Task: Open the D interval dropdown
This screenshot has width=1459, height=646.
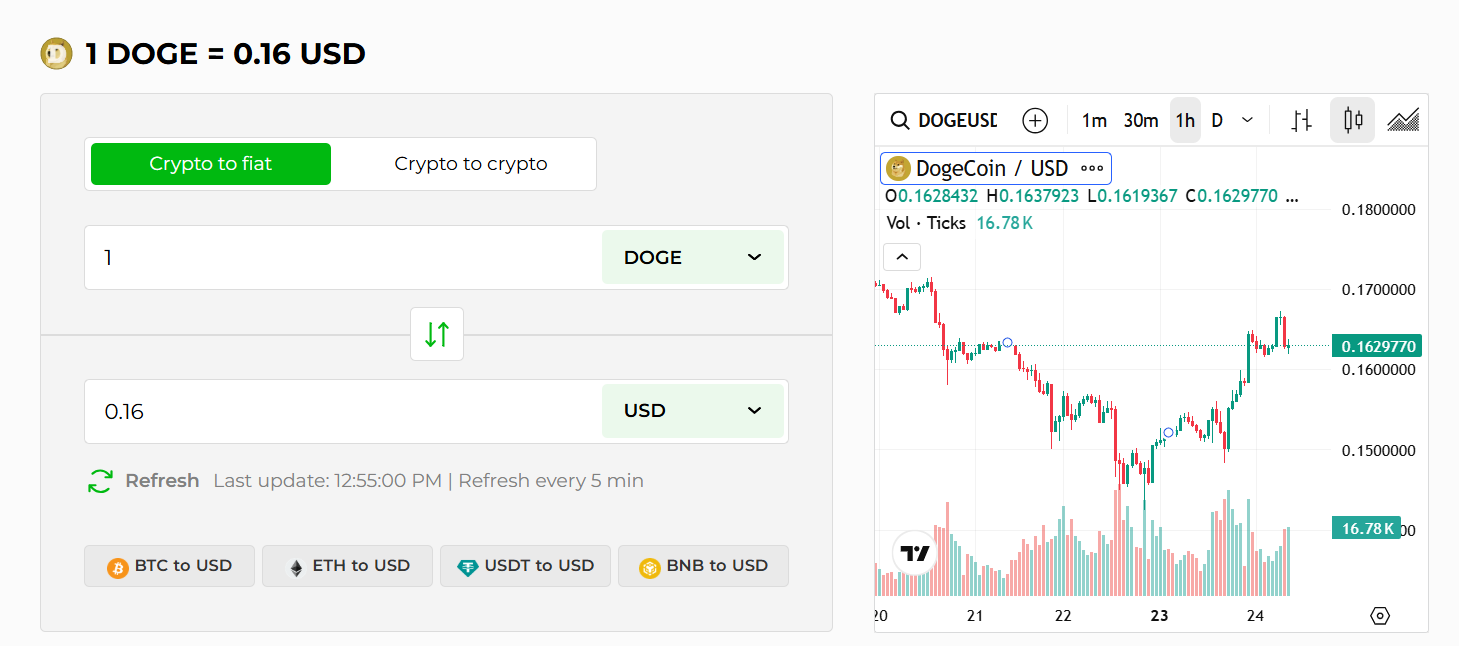Action: (1232, 120)
